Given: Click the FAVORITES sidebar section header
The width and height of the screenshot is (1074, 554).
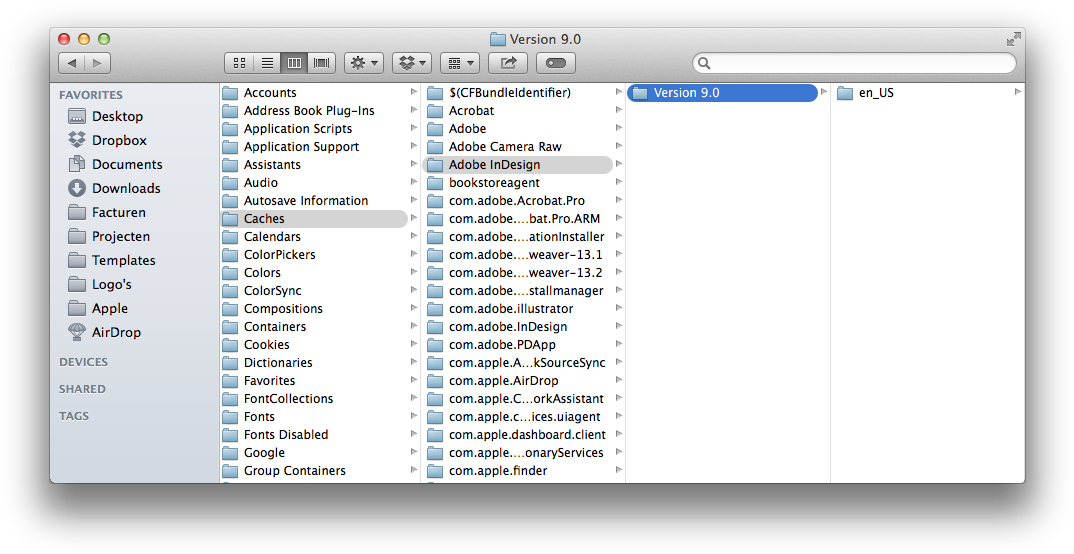Looking at the screenshot, I should point(90,95).
